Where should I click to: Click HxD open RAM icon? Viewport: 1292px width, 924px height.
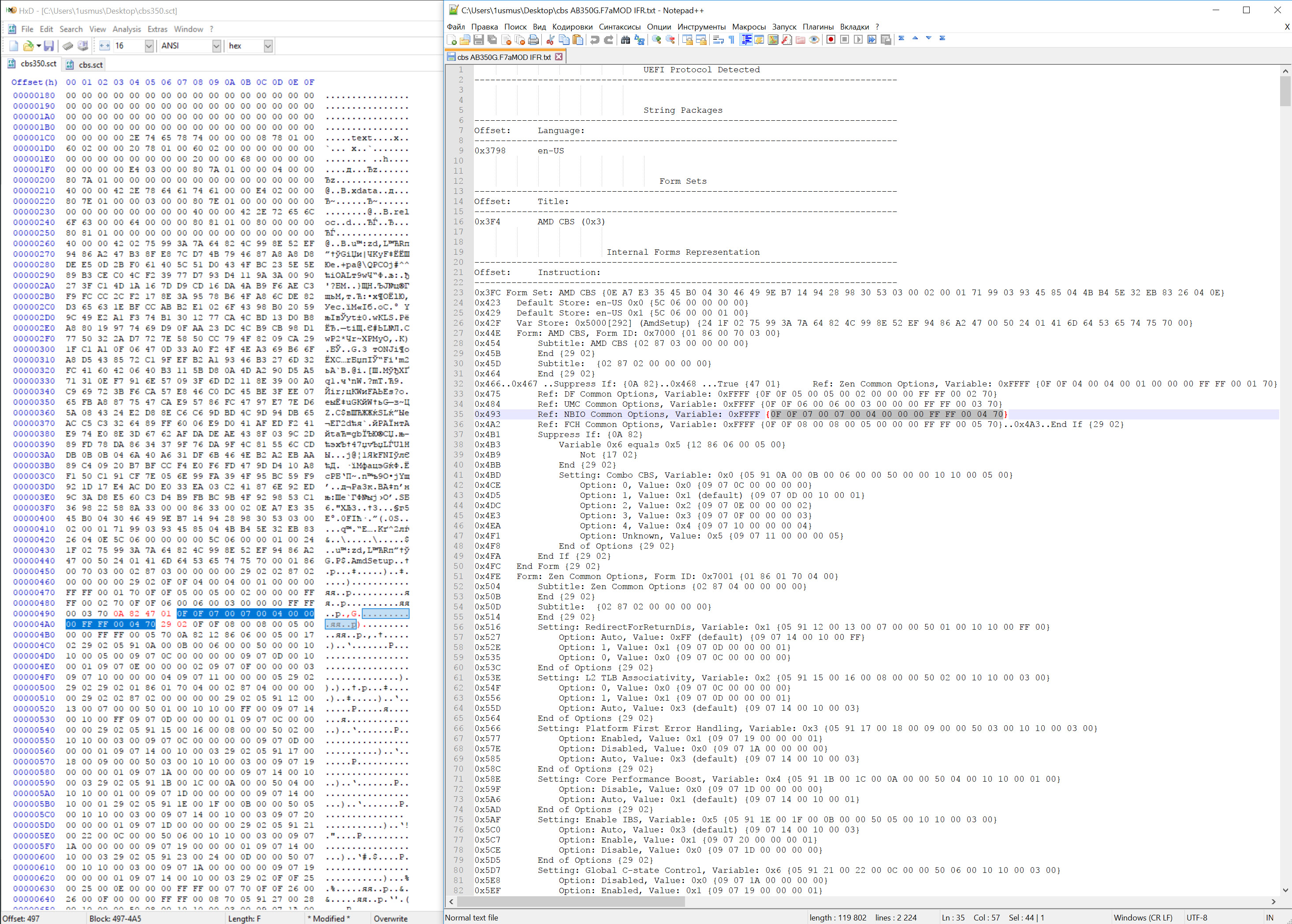[68, 45]
